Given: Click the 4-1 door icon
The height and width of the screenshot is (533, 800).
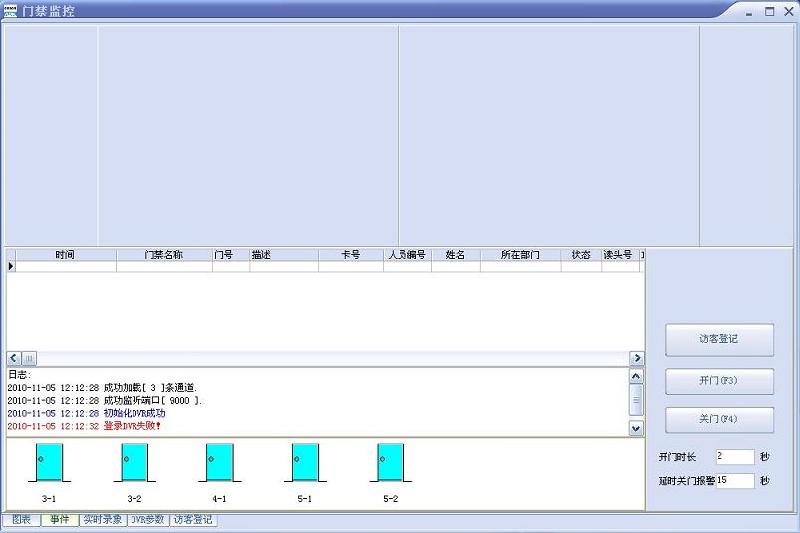Looking at the screenshot, I should [x=219, y=464].
